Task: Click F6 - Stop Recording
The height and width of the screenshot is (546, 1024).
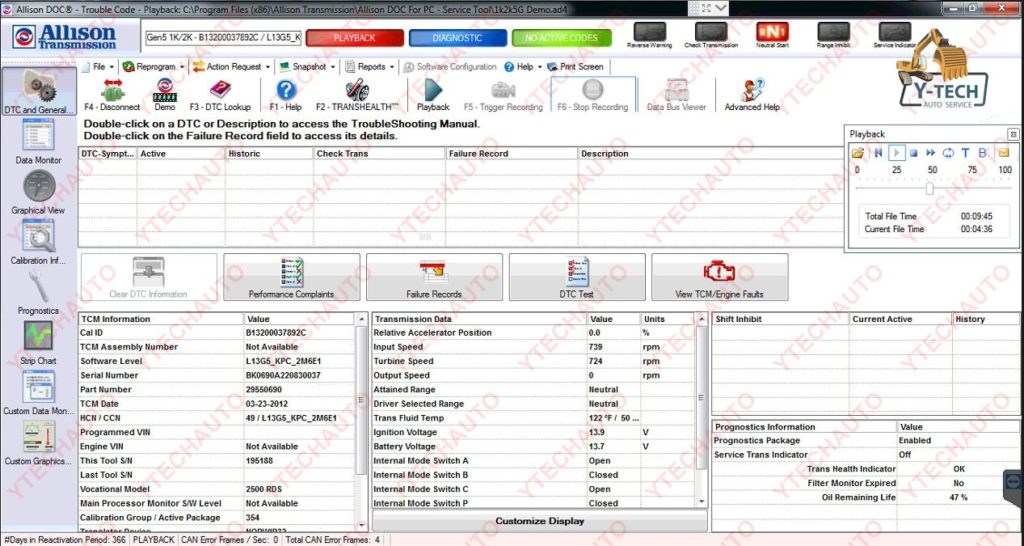Action: (x=592, y=95)
